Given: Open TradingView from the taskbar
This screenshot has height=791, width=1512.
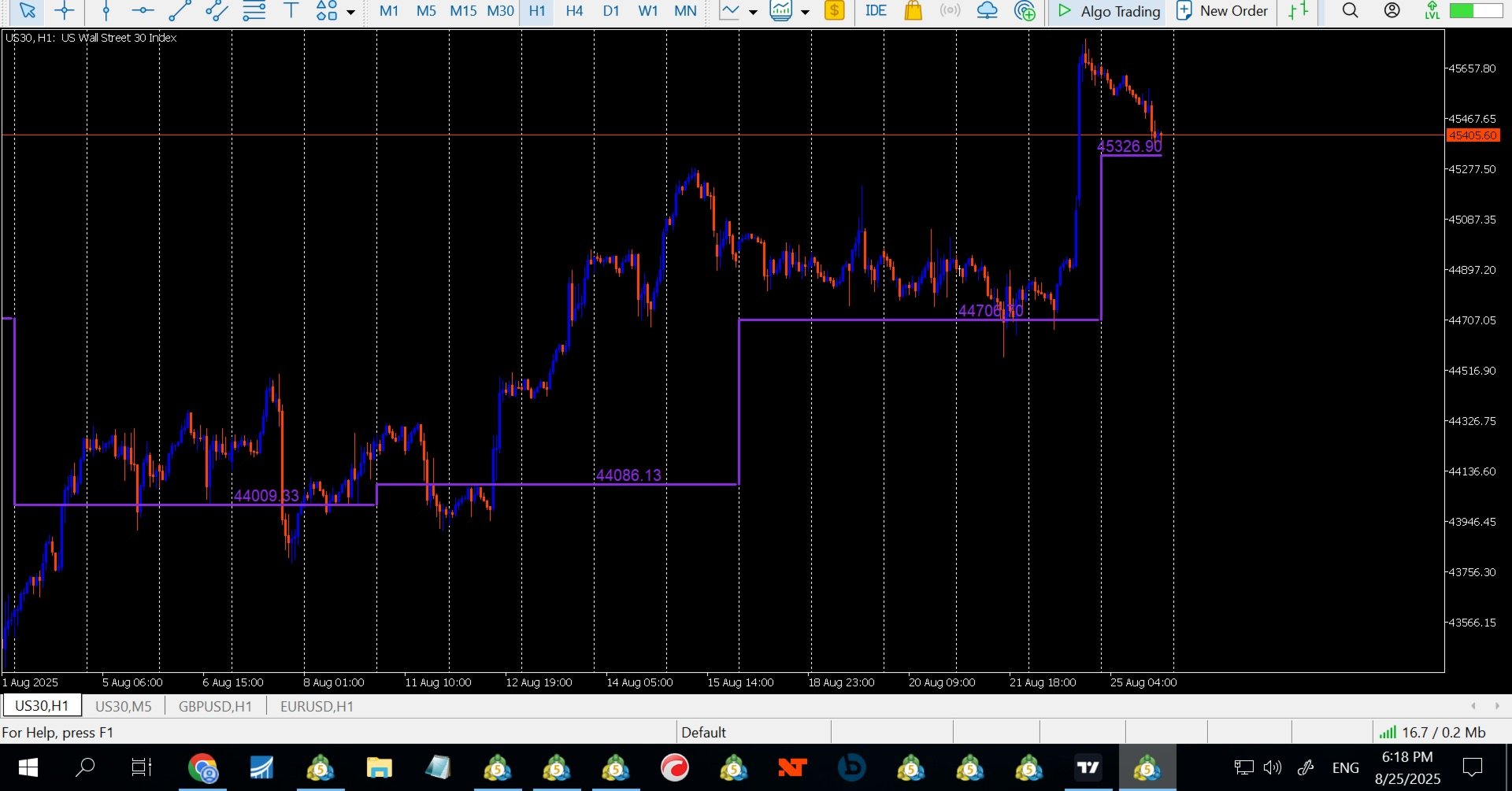Looking at the screenshot, I should 1088,767.
